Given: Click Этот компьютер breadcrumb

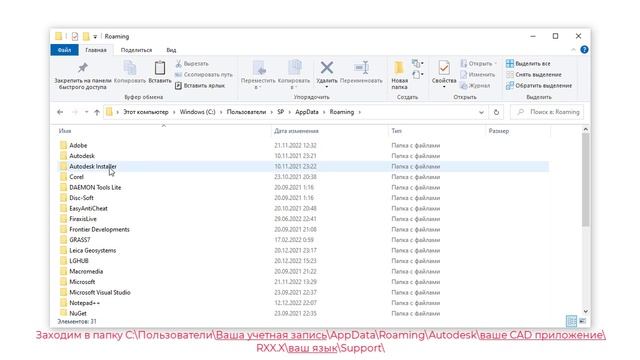Looking at the screenshot, I should pos(146,112).
